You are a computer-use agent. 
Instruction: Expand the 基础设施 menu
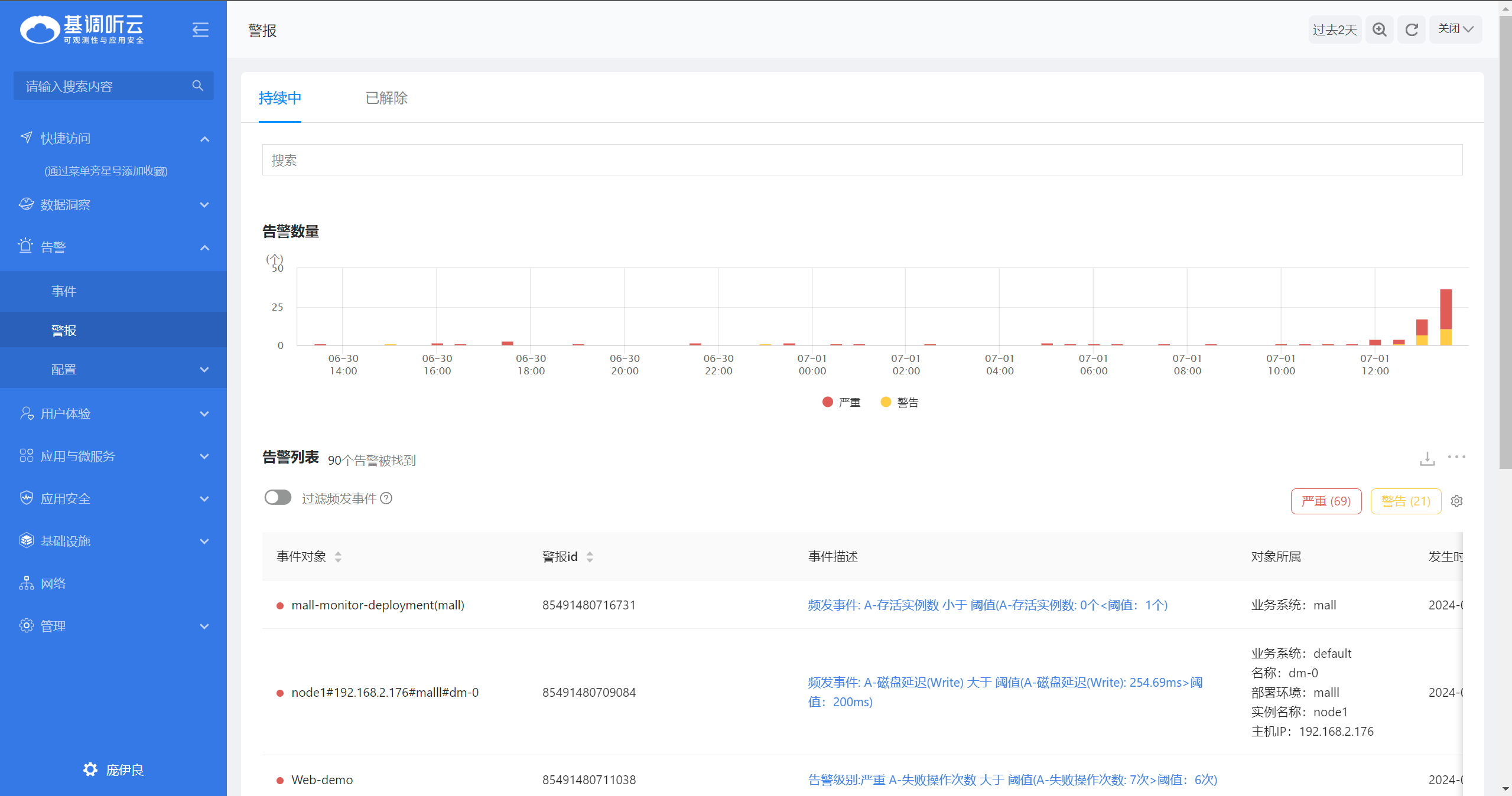[204, 541]
